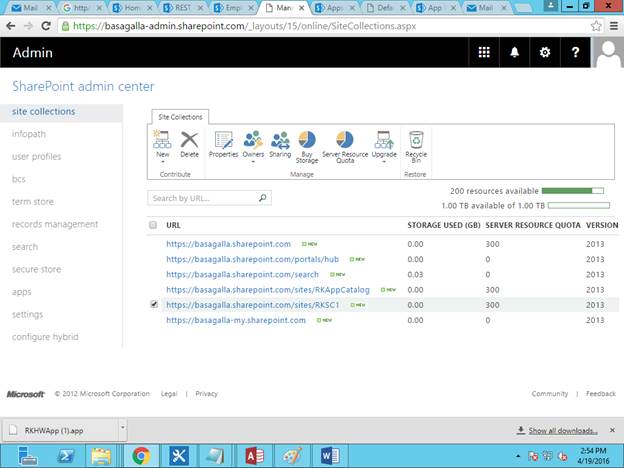This screenshot has height=468, width=624.
Task: Open the basagalla-my.sharepoint.com link
Action: (236, 320)
